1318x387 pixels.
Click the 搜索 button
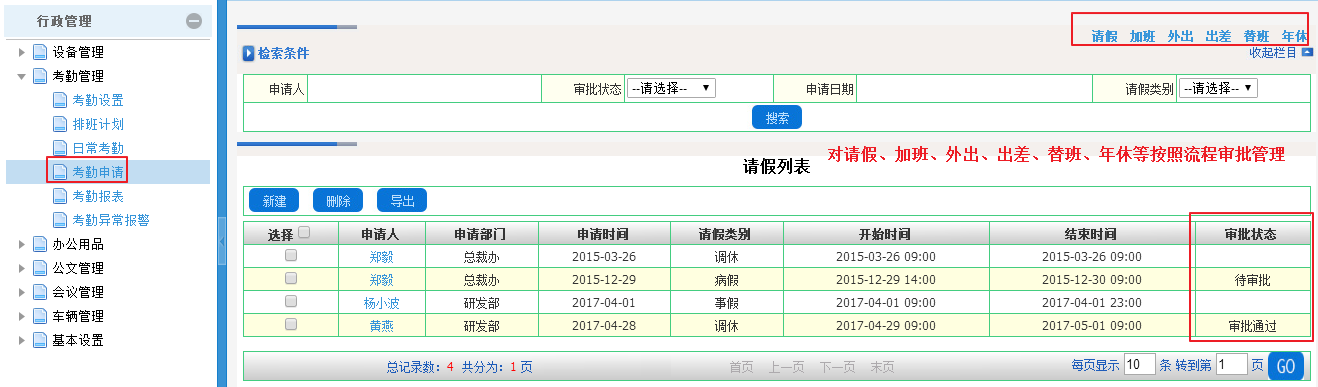pos(777,118)
